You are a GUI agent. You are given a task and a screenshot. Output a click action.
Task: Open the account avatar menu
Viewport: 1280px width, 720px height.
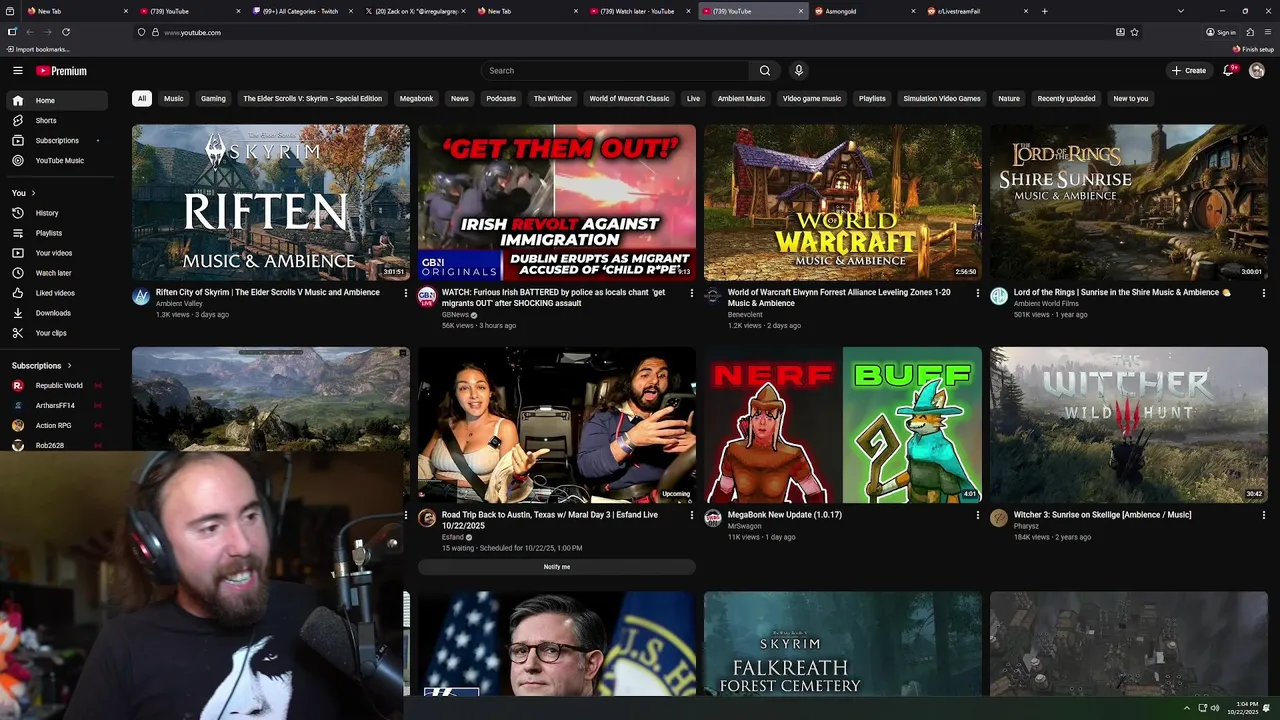tap(1257, 71)
